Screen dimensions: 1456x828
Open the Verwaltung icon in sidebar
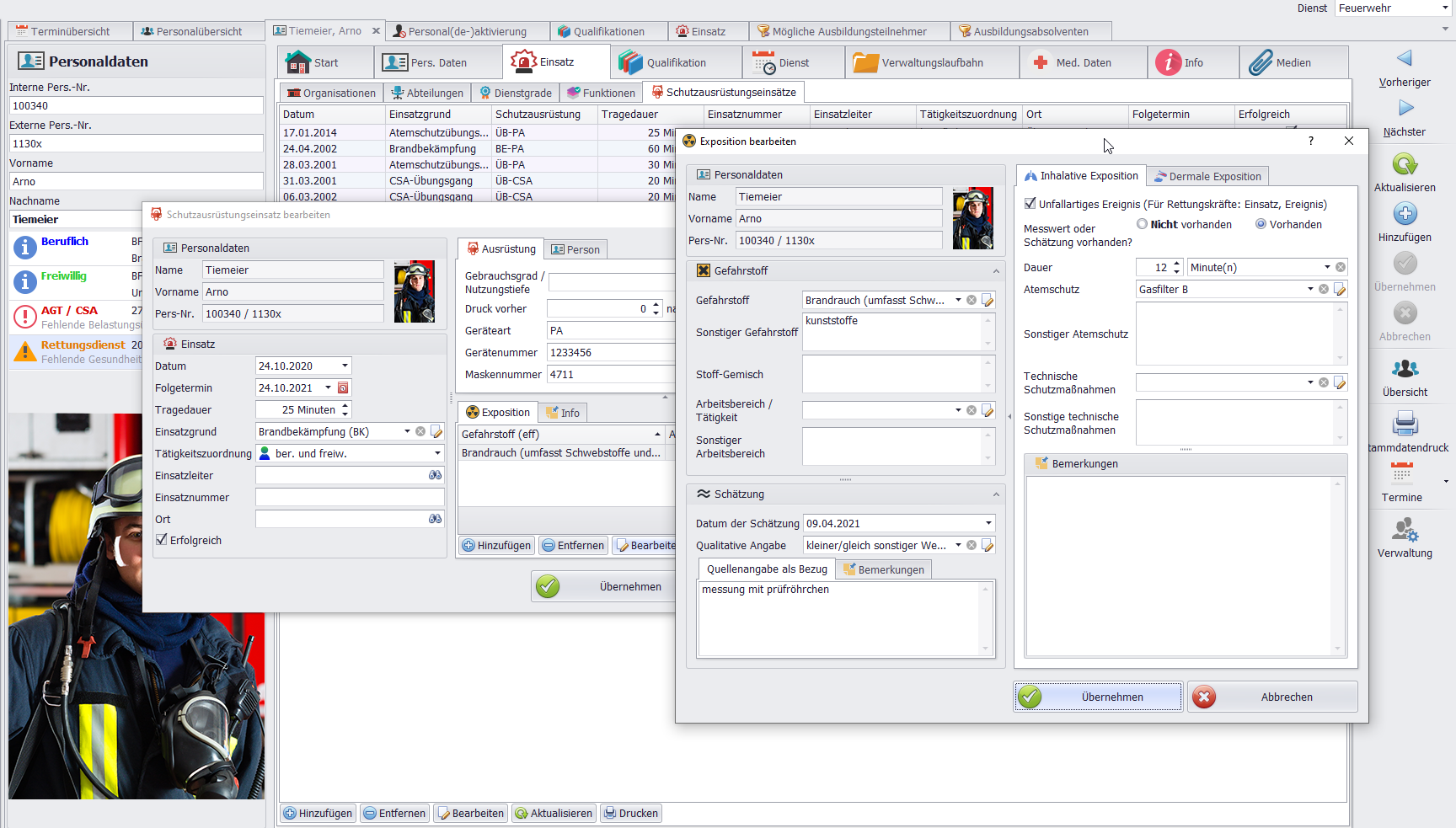coord(1405,531)
